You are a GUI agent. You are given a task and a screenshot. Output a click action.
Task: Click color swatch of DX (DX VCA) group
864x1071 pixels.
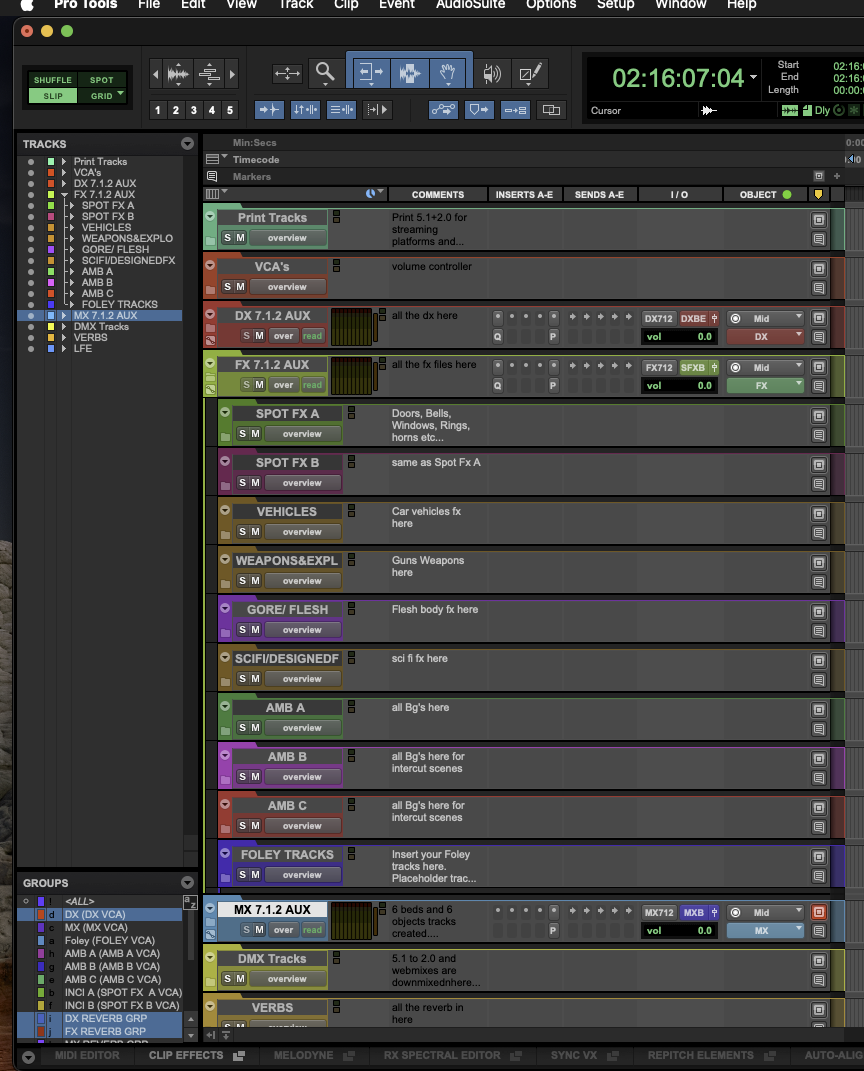pyautogui.click(x=41, y=915)
